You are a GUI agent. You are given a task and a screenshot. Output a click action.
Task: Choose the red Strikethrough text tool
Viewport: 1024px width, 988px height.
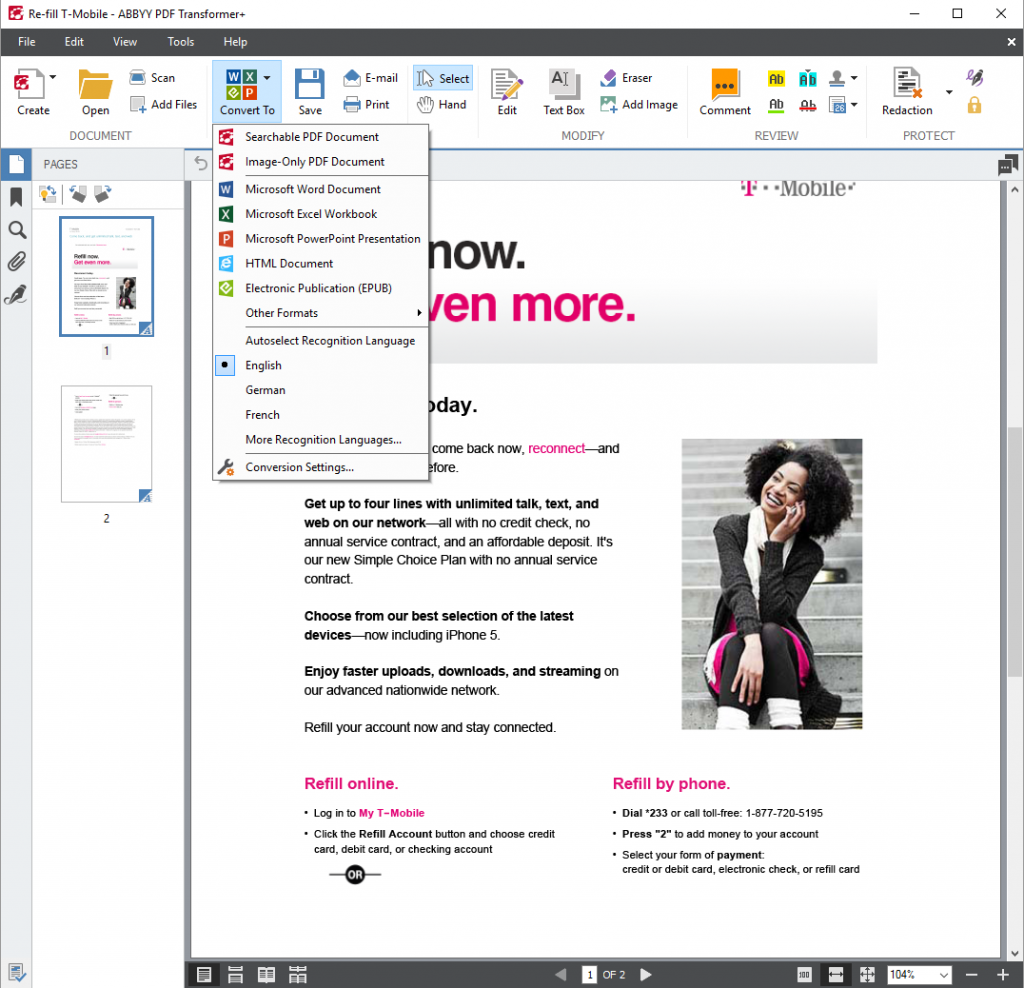click(808, 105)
